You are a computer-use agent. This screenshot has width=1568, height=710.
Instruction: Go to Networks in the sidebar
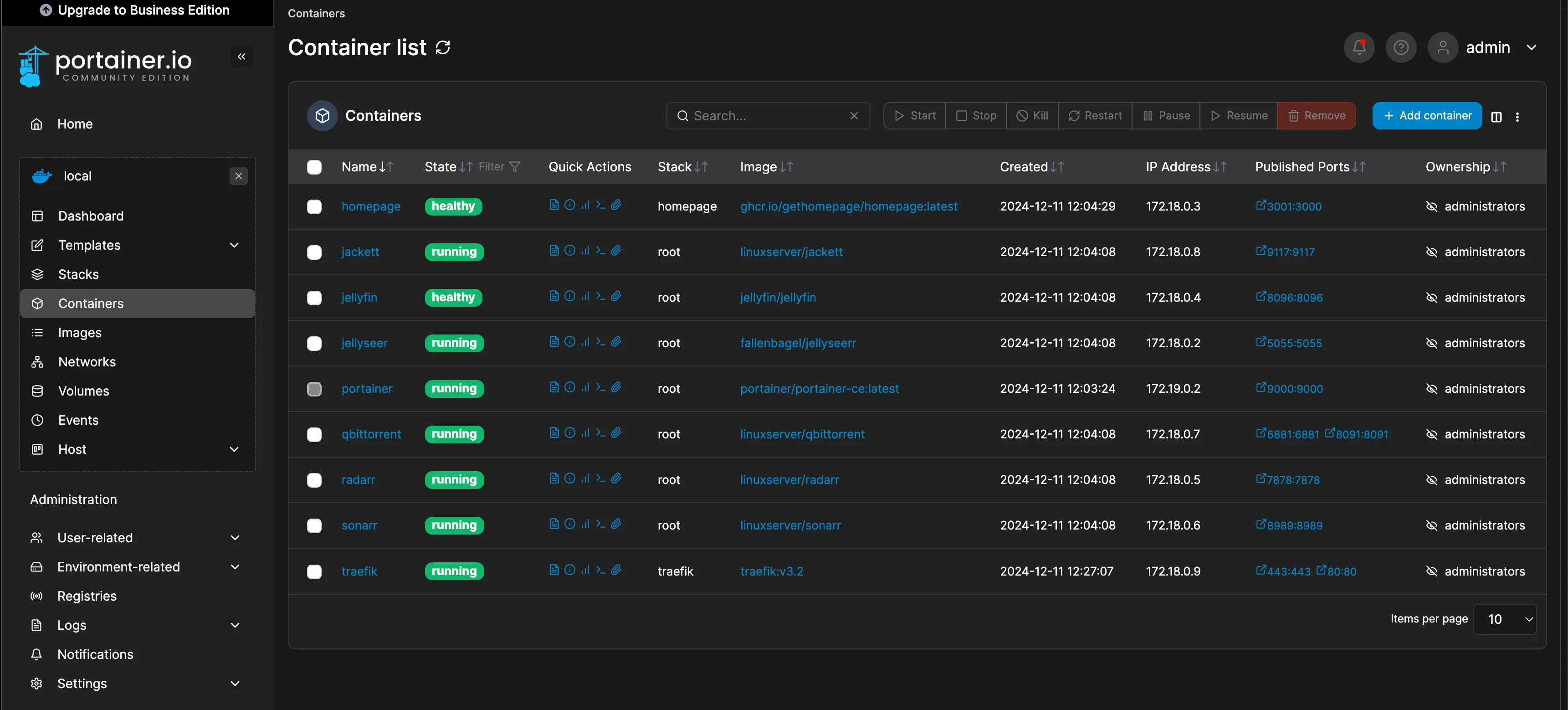click(x=87, y=362)
